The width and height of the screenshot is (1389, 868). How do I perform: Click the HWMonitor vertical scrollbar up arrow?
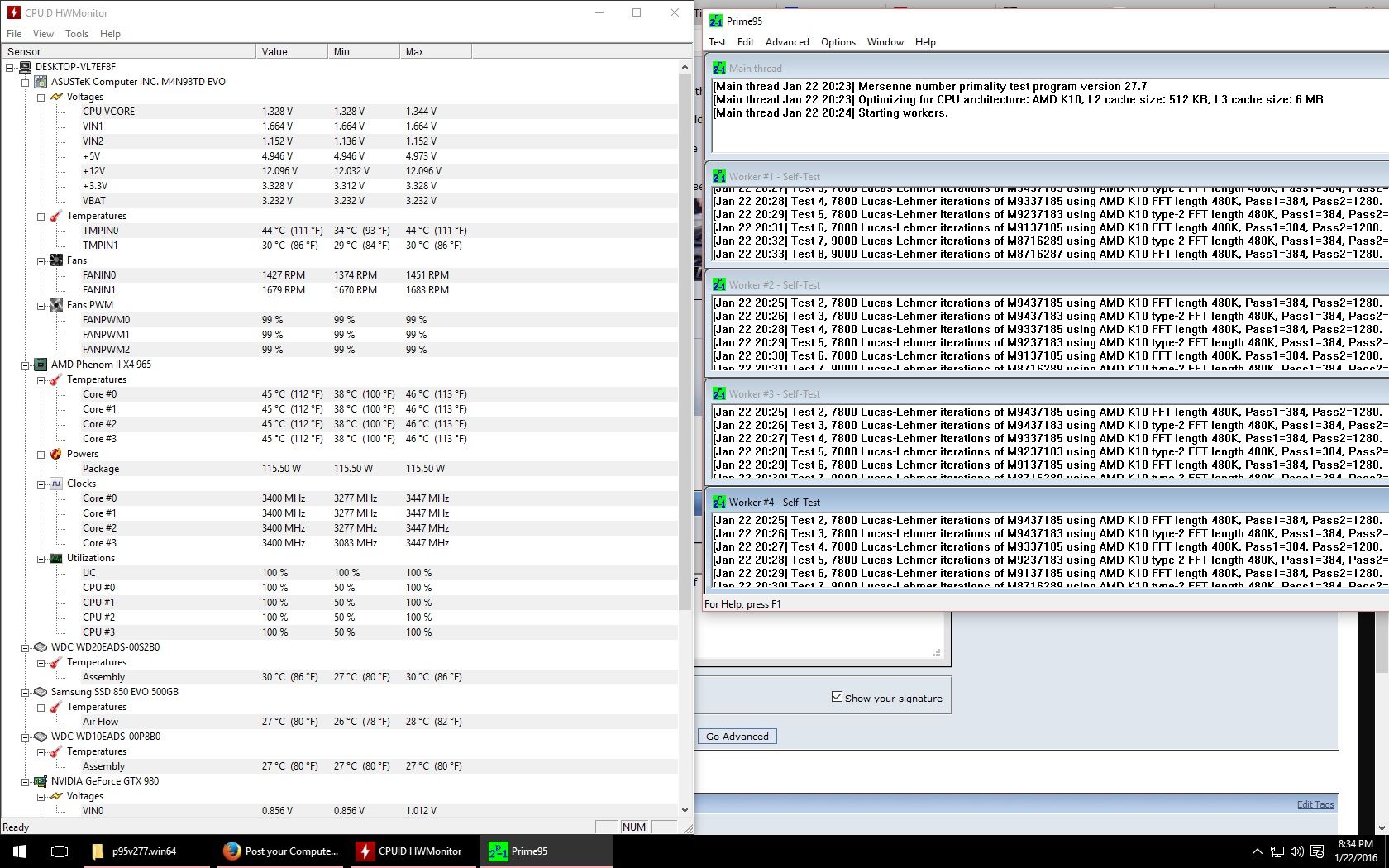[x=685, y=67]
